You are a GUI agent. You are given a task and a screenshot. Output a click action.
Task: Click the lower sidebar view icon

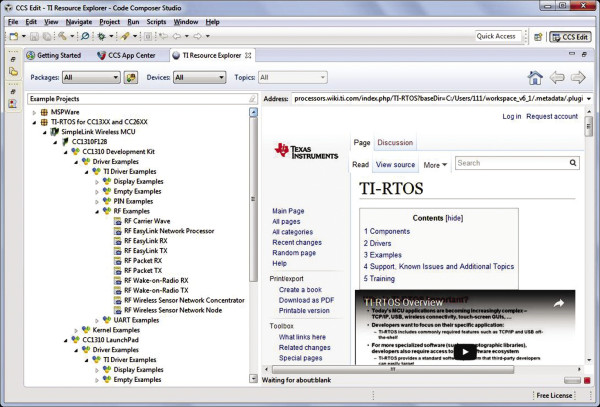pyautogui.click(x=13, y=104)
